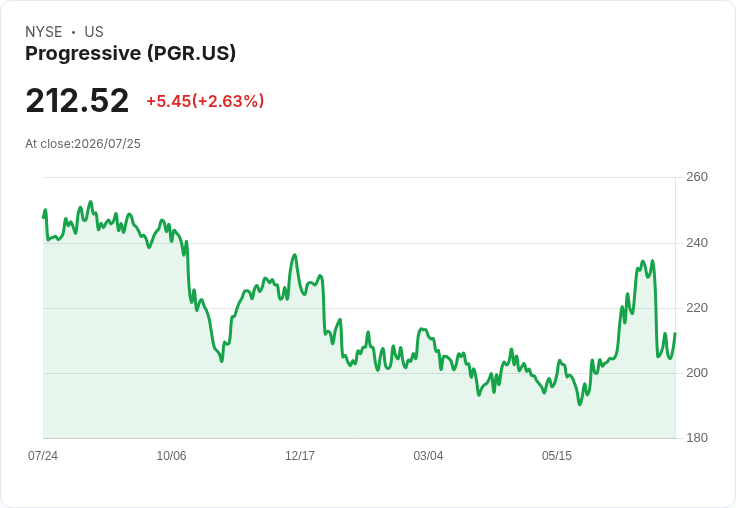Click the US market label
This screenshot has height=508, width=736.
(x=94, y=32)
